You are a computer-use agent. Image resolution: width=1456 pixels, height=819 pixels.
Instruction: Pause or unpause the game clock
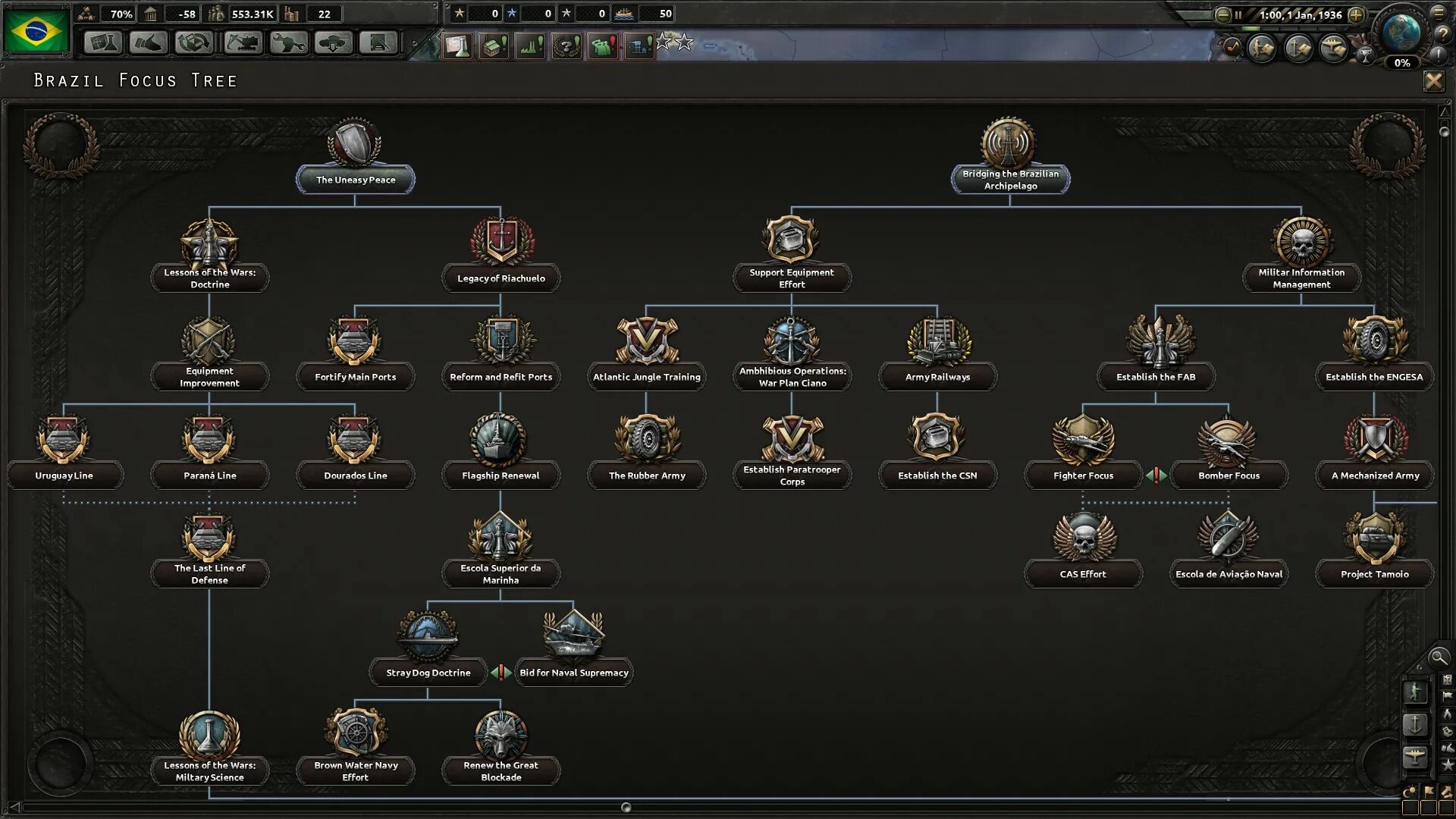[x=1238, y=14]
